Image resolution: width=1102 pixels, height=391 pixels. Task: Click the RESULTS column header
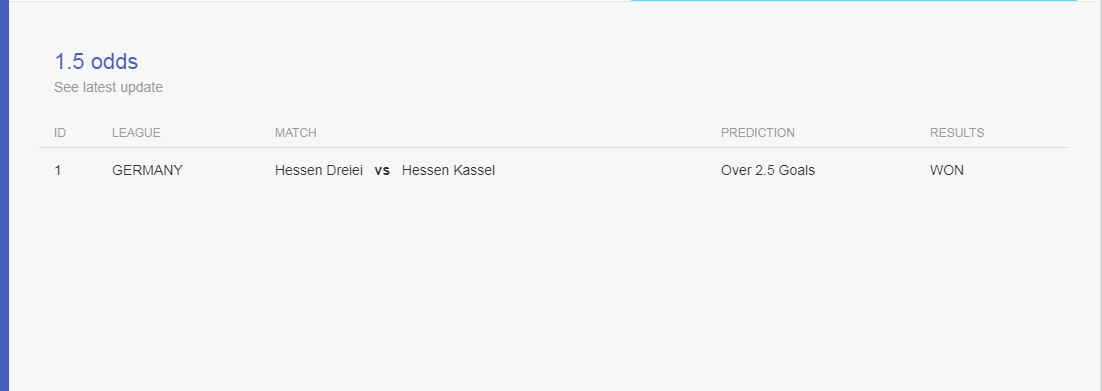point(957,133)
